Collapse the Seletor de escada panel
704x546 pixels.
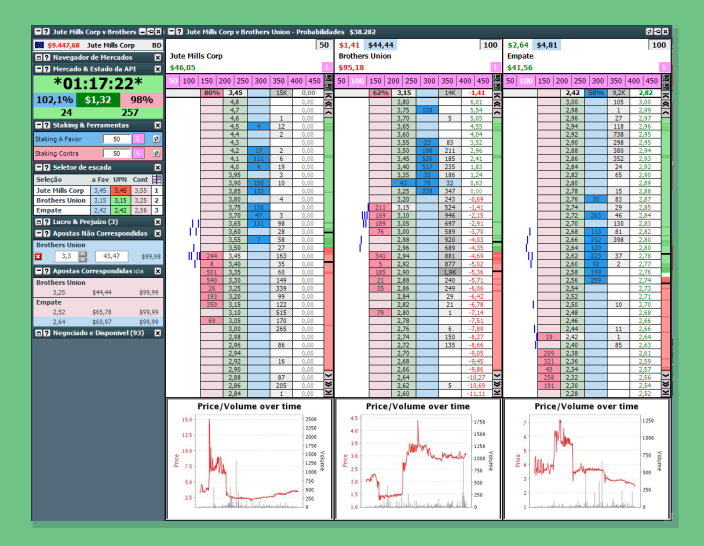[x=39, y=167]
